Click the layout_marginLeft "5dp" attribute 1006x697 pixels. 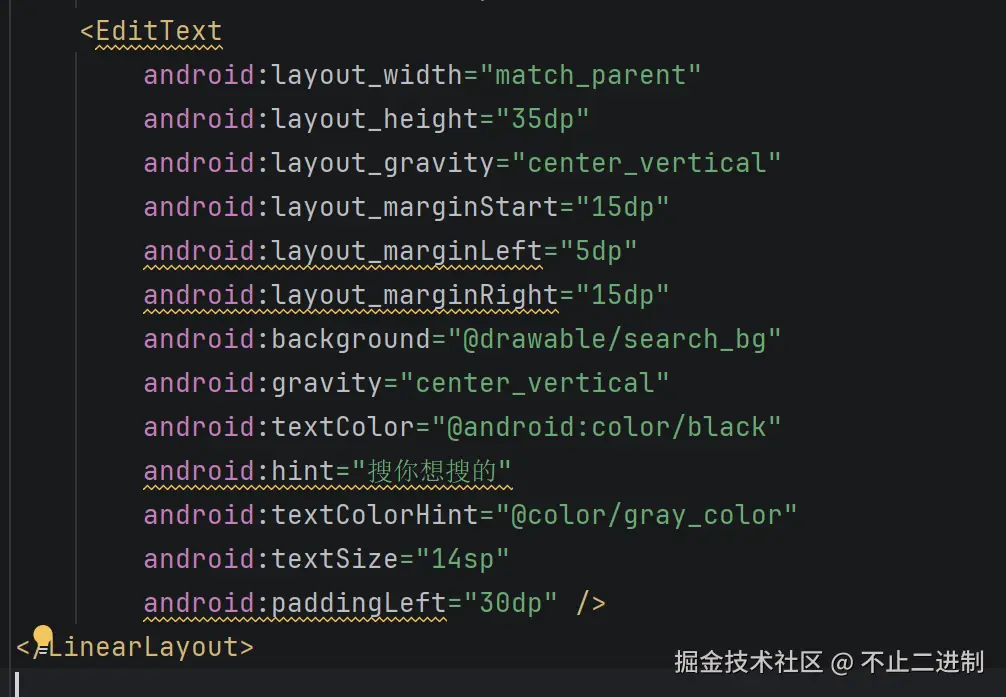pos(390,251)
